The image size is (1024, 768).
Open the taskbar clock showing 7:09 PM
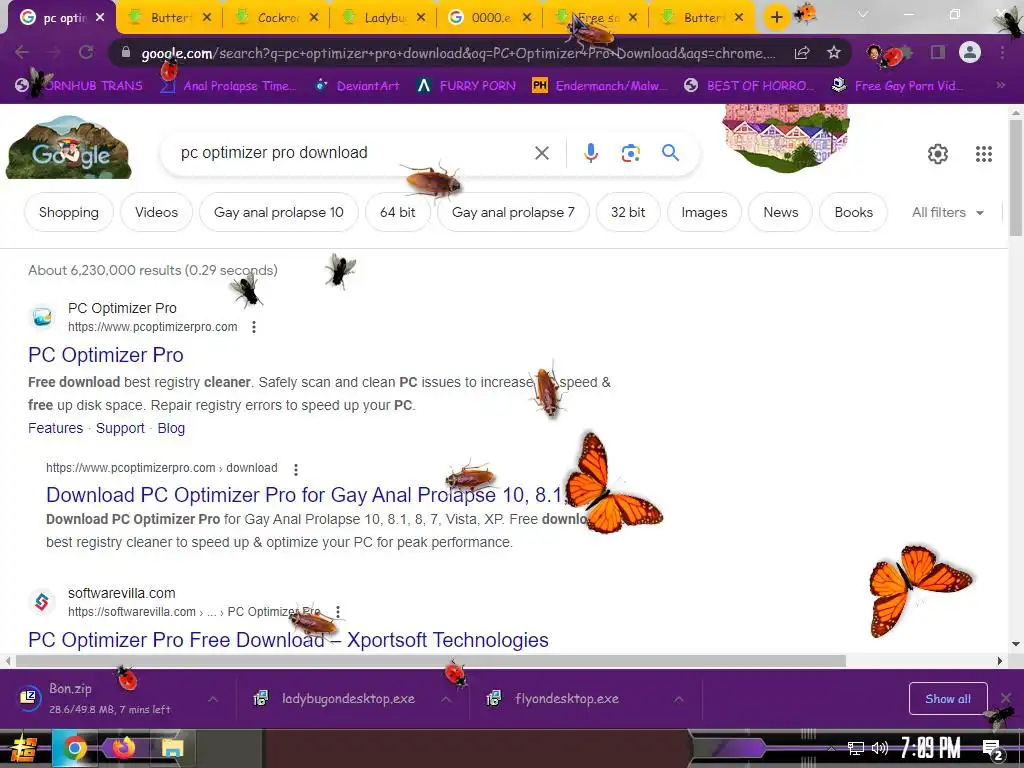point(931,748)
